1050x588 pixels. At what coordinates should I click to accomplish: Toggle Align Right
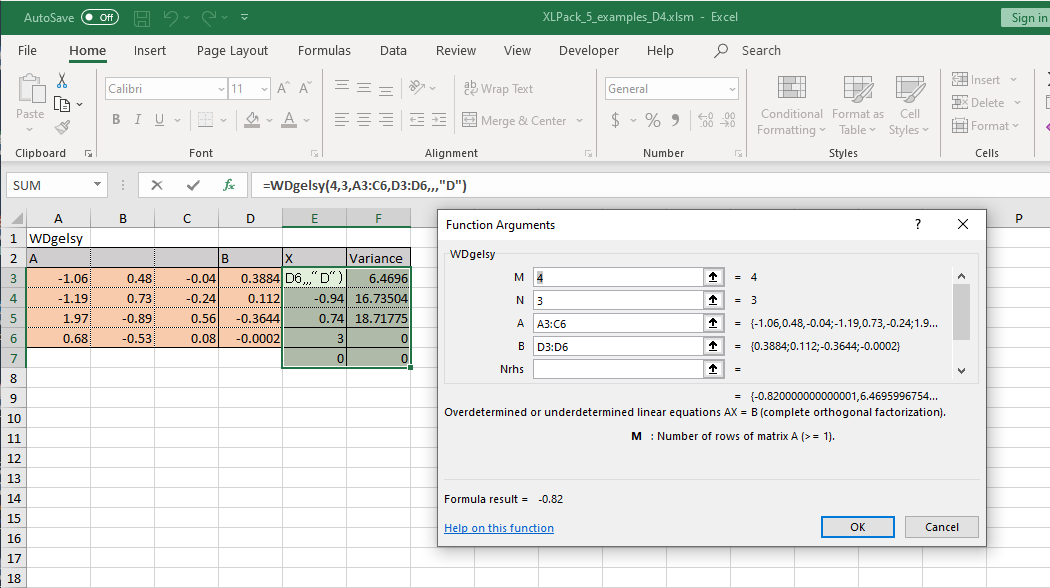pos(386,120)
